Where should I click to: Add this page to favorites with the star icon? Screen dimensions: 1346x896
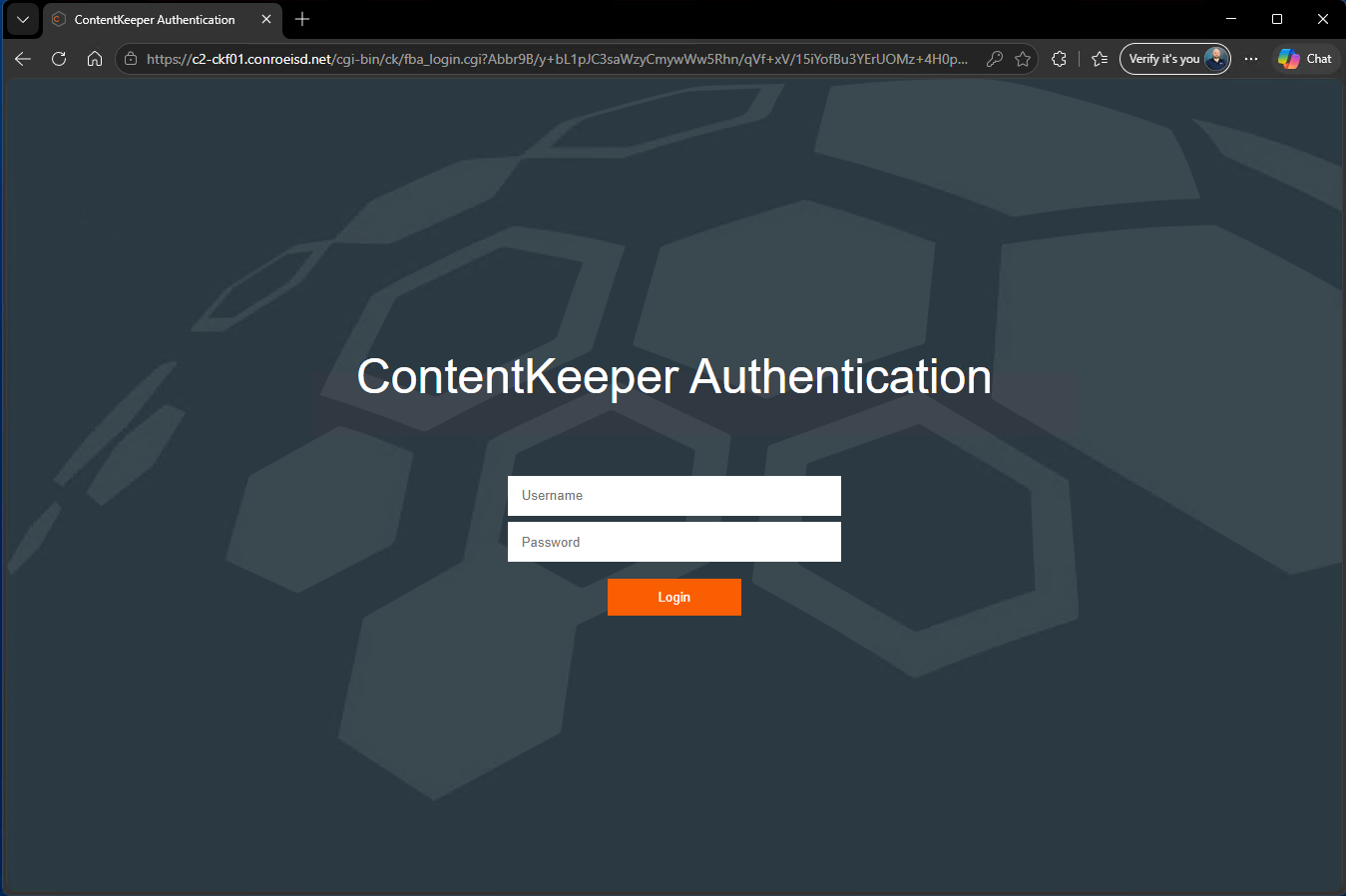pyautogui.click(x=1023, y=59)
